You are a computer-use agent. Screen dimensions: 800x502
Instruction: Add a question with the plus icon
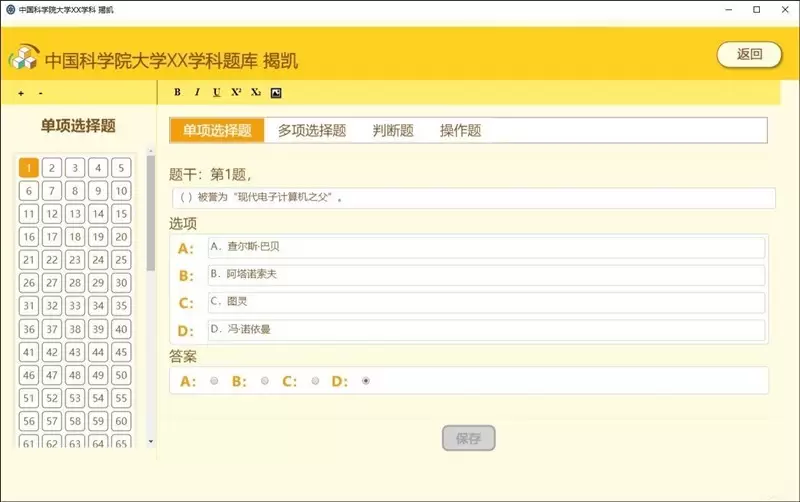point(21,93)
